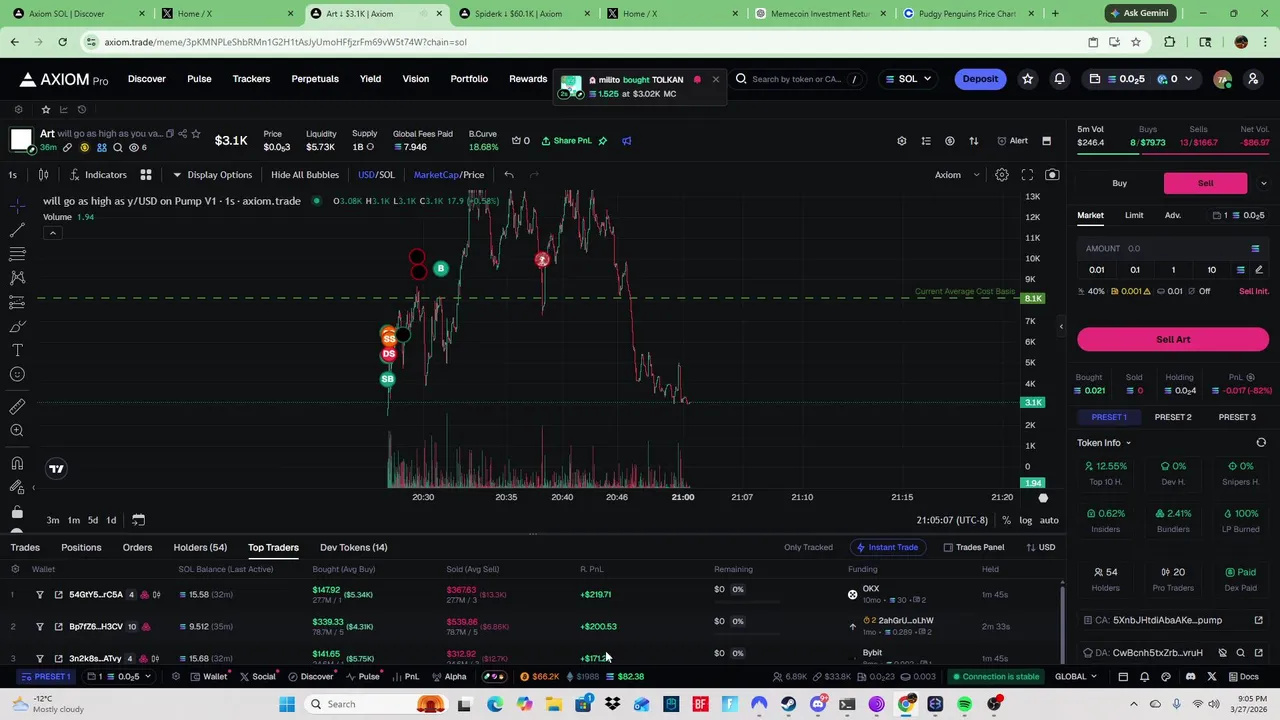Expand the Axiom chart source dropdown

(x=958, y=175)
